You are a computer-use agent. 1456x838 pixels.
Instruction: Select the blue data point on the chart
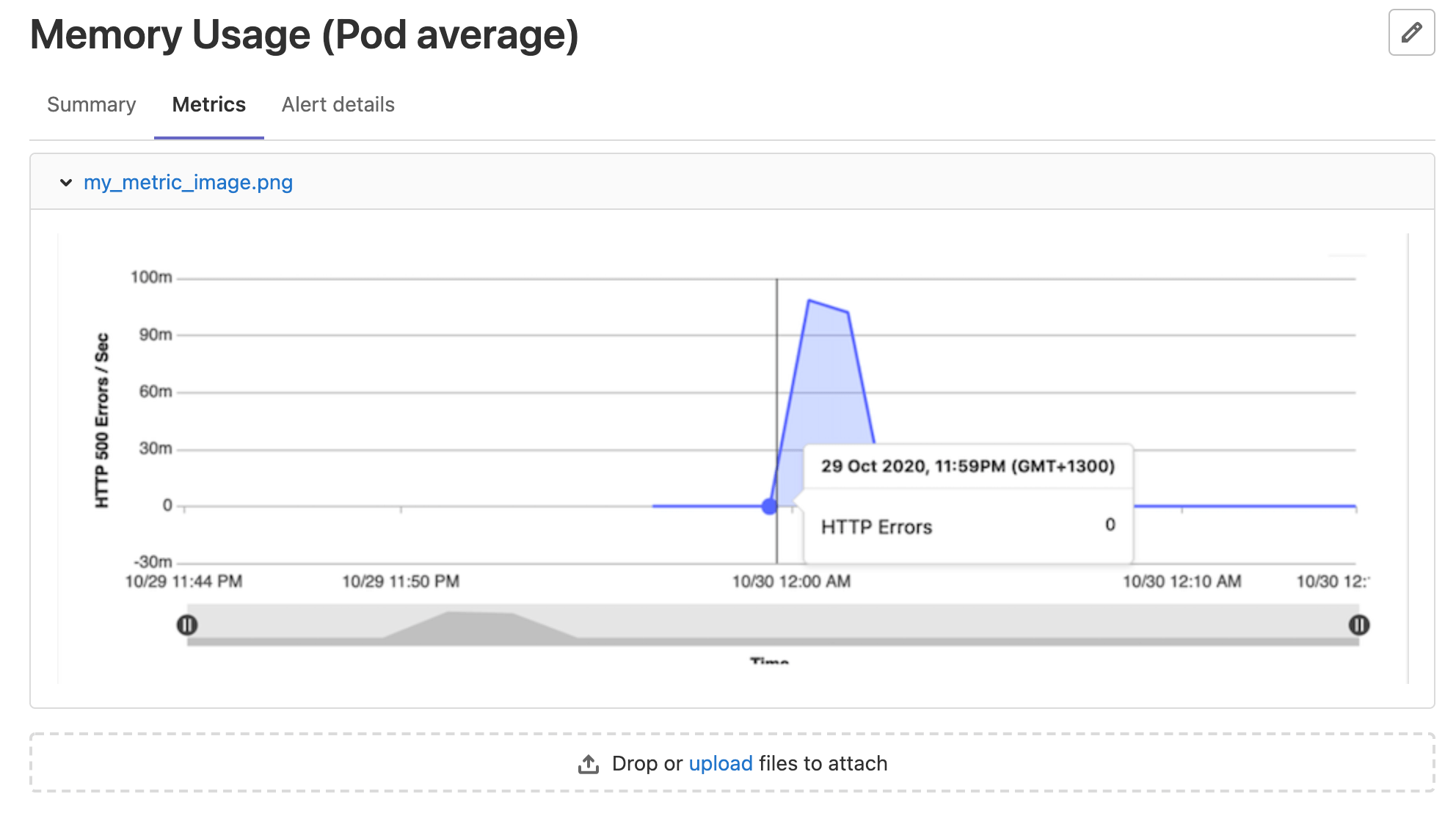pos(768,505)
